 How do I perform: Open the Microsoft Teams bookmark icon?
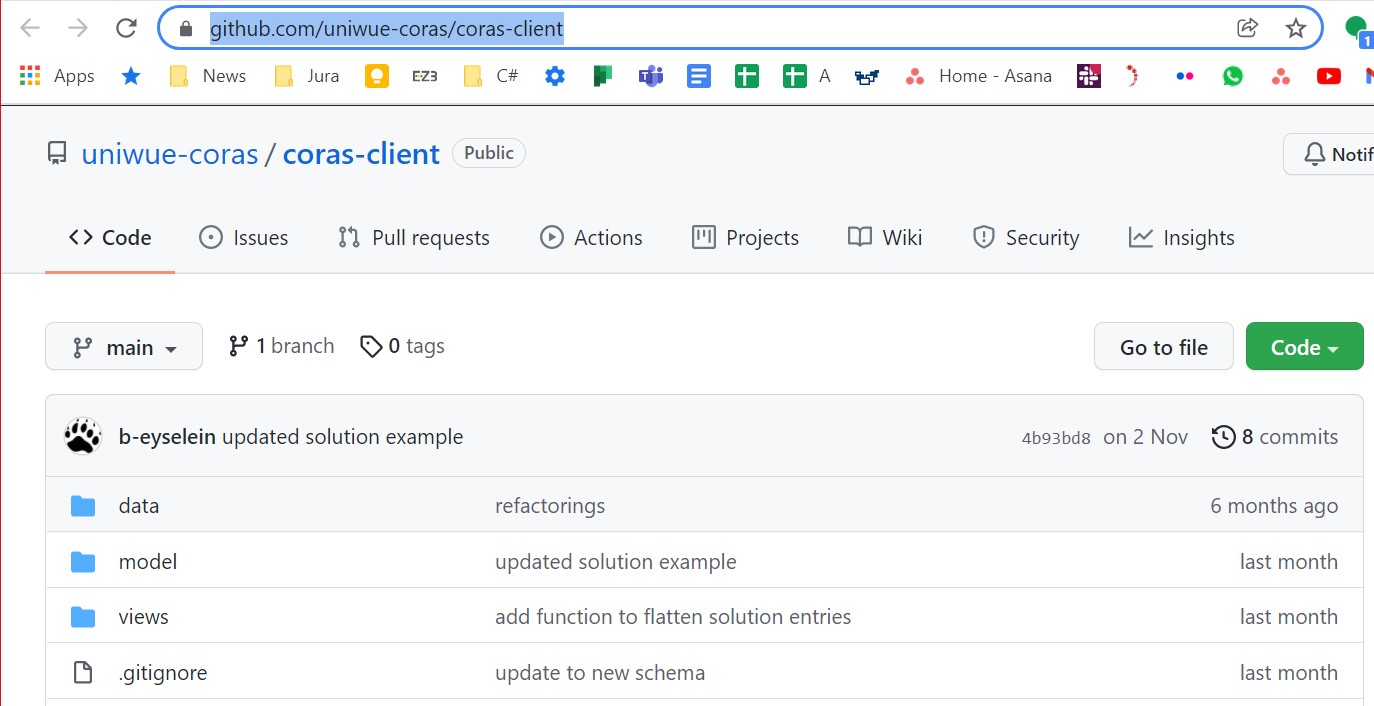(x=651, y=76)
